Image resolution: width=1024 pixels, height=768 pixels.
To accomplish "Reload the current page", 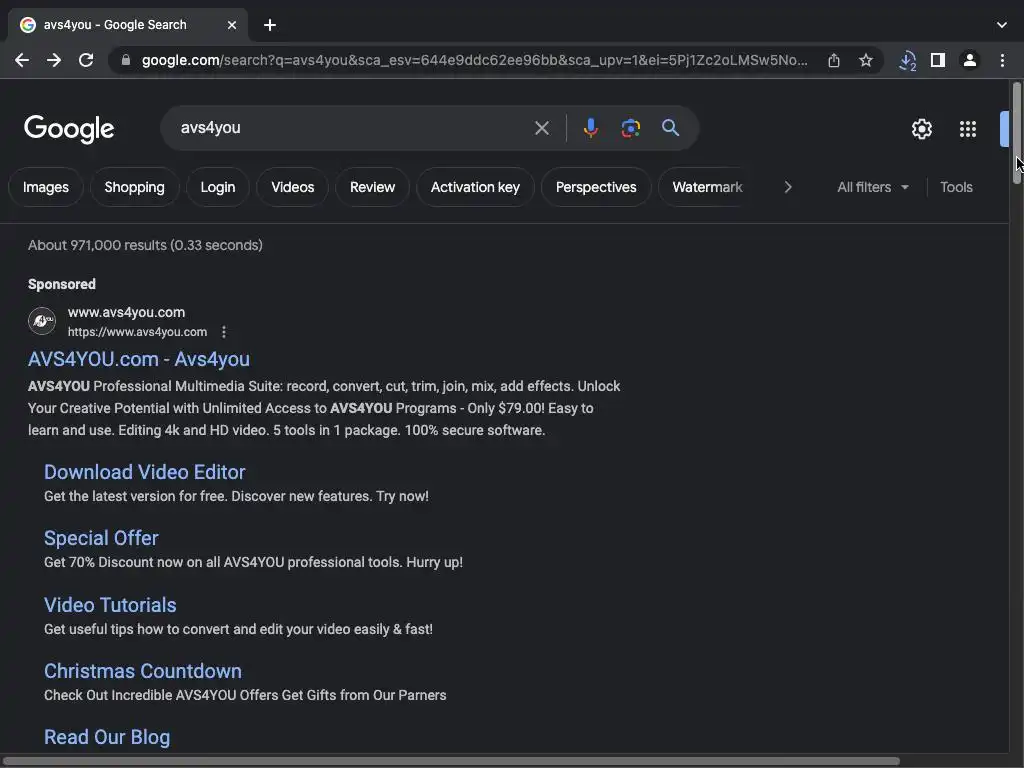I will 86,61.
